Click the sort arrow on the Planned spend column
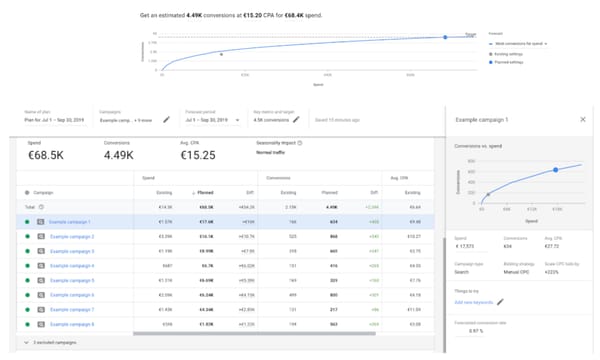Screen dimensions: 600x360 click(193, 192)
